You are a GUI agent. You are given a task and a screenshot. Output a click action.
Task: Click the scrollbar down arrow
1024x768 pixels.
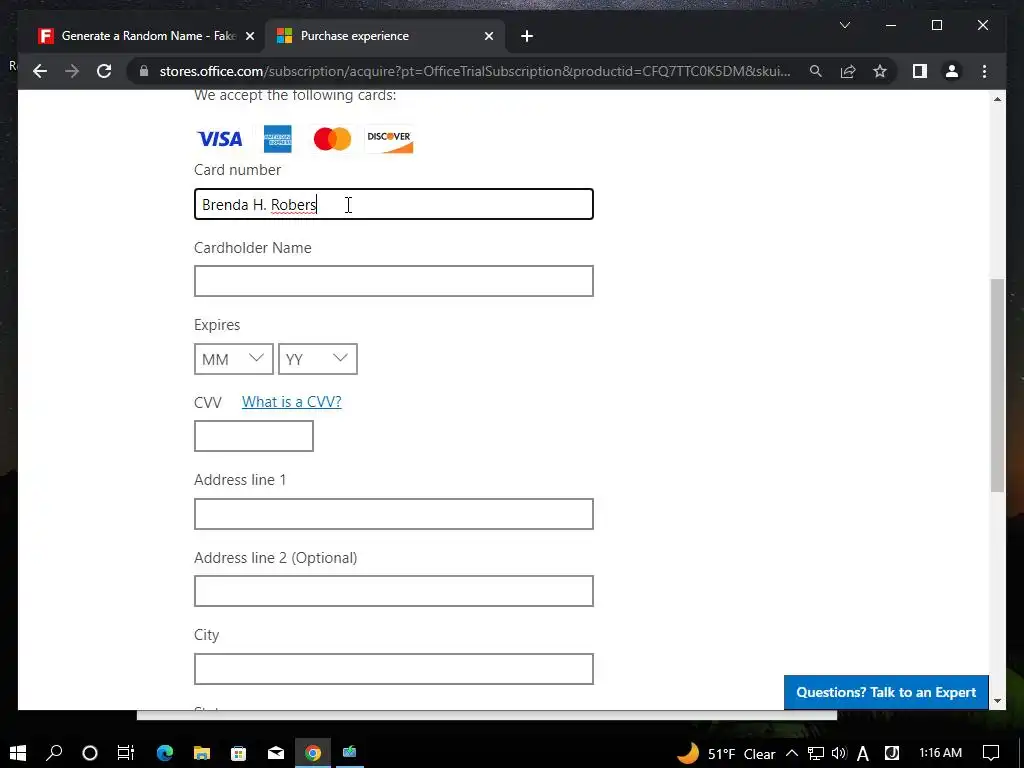[997, 701]
